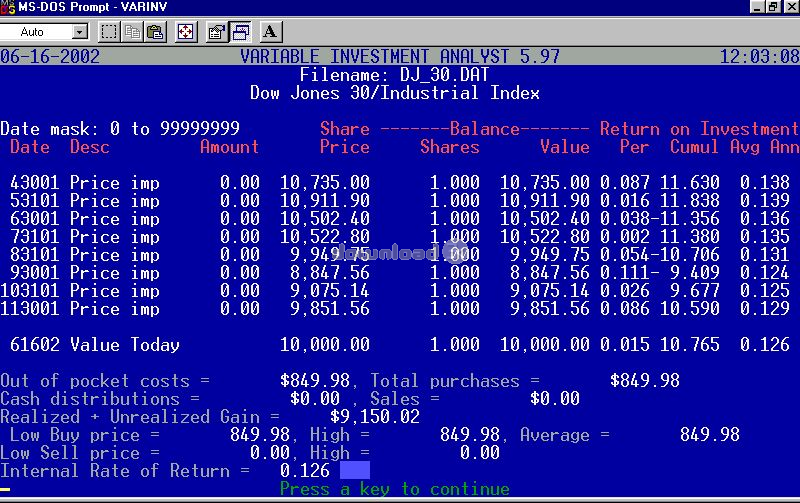The width and height of the screenshot is (800, 503).
Task: Click the 'MS-DOS Prompt - VARINV' title text
Action: coord(92,7)
